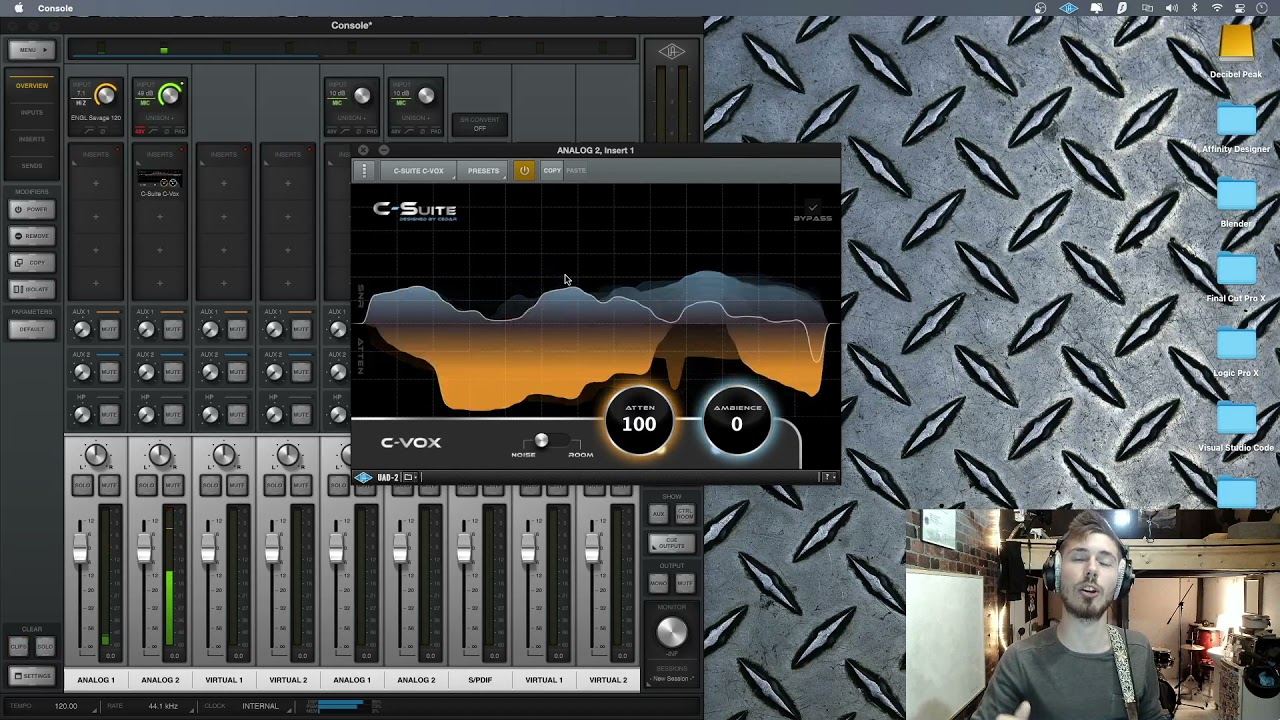The width and height of the screenshot is (1280, 720).
Task: Click the POWER modifier button
Action: [x=32, y=209]
